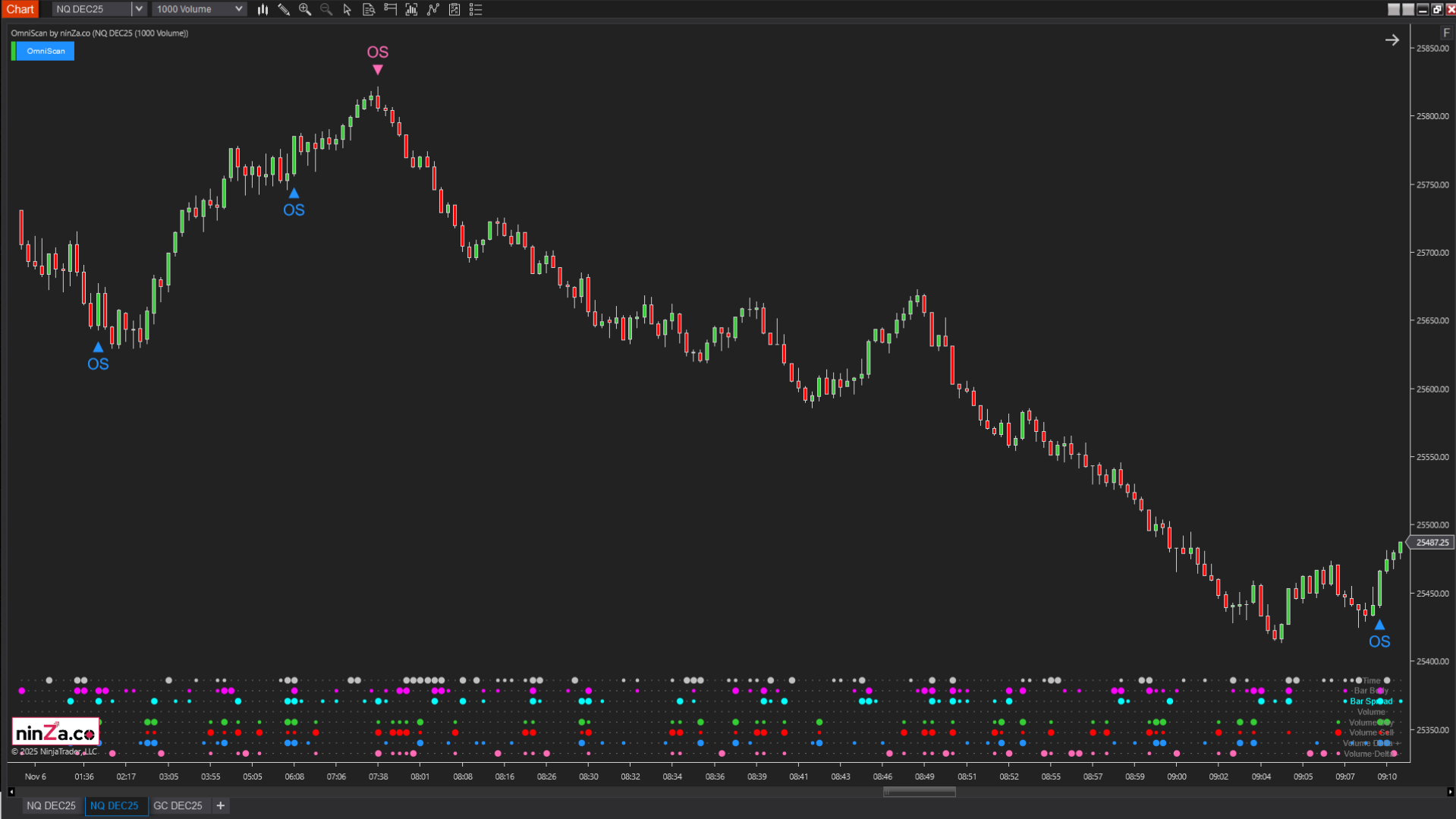
Task: Open the Data Box icon
Action: point(369,9)
